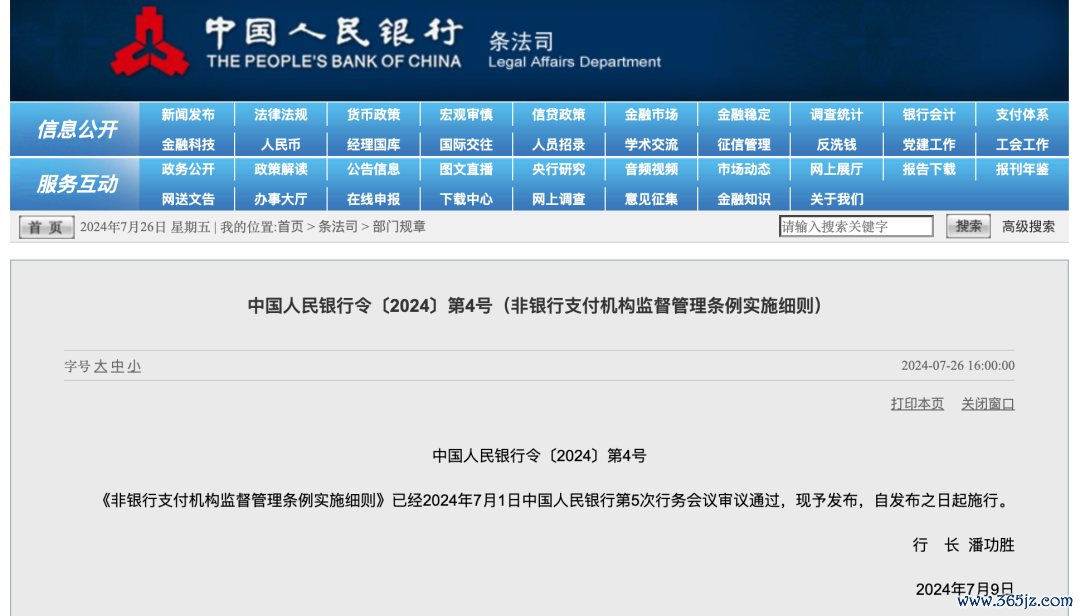This screenshot has width=1080, height=616.
Task: Type in the search keyword field
Action: point(855,227)
